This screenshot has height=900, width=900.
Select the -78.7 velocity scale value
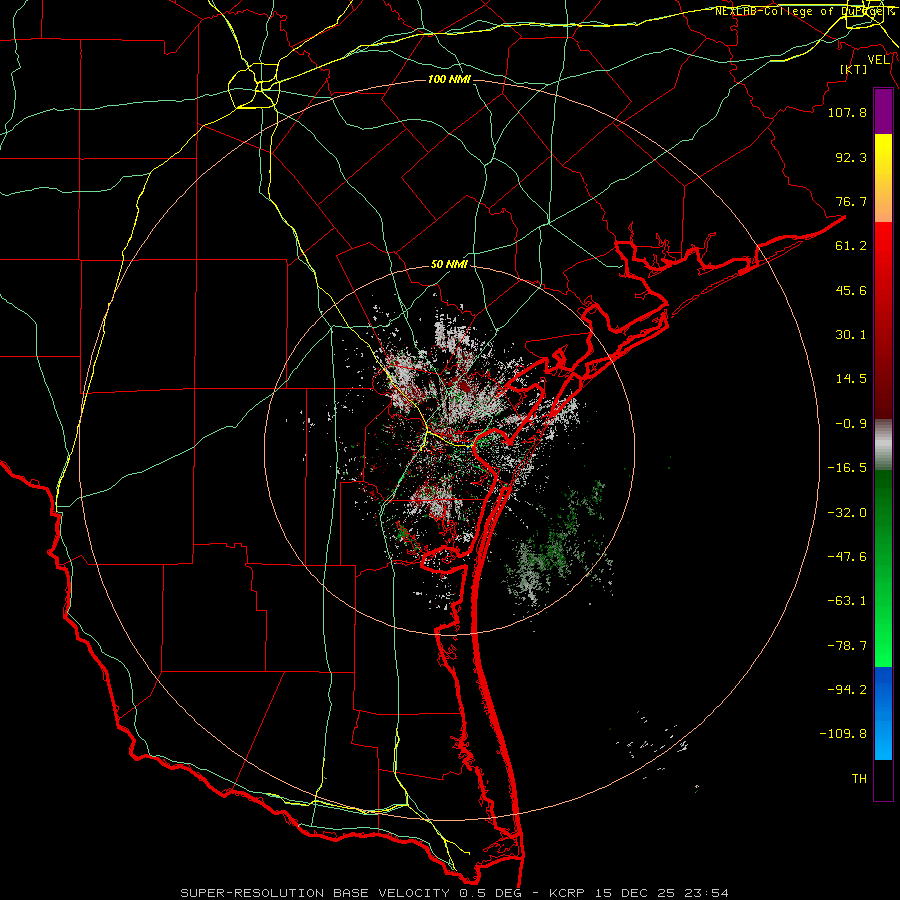(x=847, y=646)
